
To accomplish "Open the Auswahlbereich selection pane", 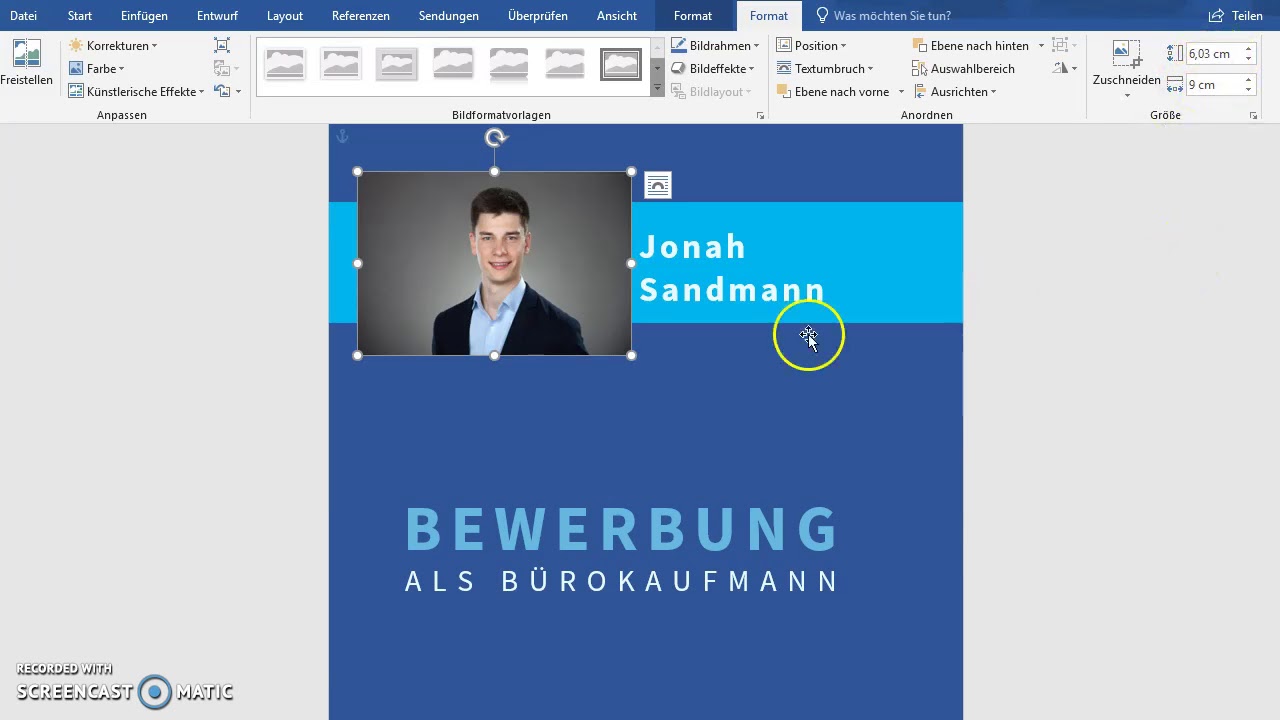I will tap(963, 69).
